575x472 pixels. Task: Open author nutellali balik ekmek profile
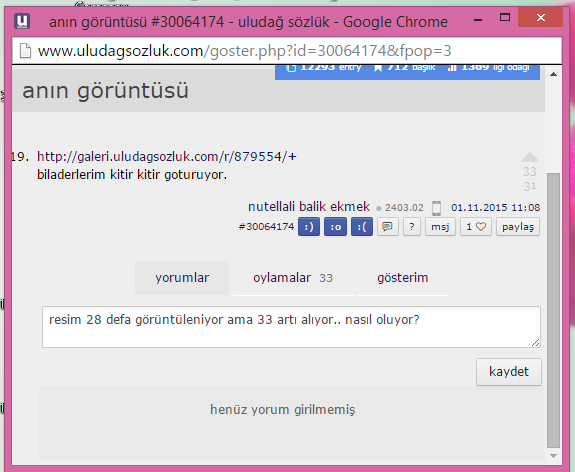coord(309,206)
